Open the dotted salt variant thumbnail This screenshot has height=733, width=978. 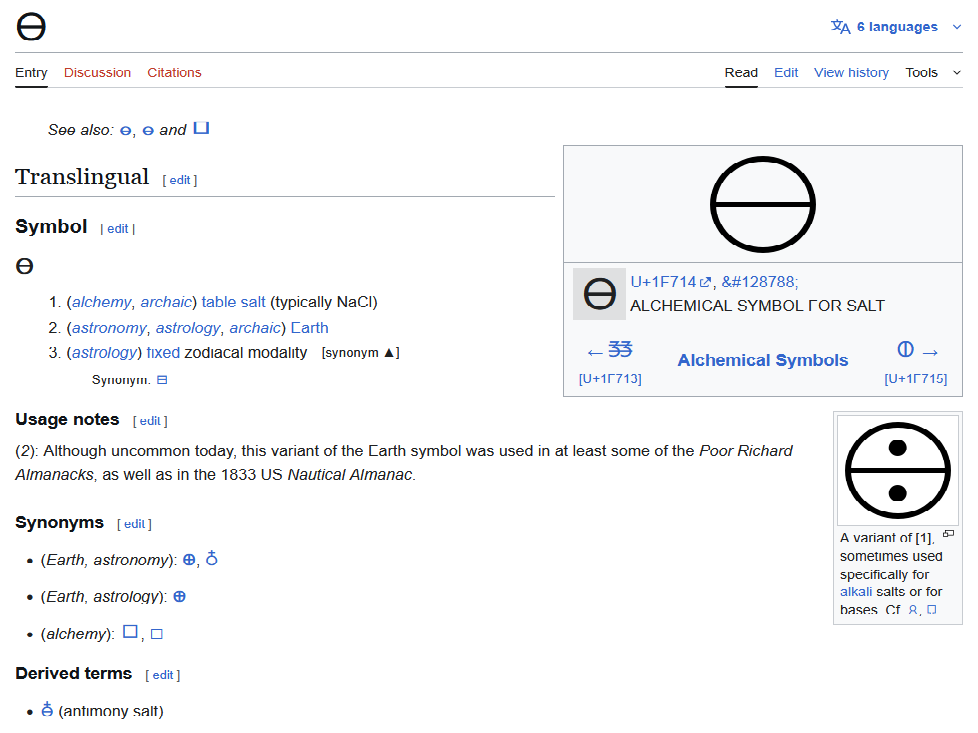897,469
